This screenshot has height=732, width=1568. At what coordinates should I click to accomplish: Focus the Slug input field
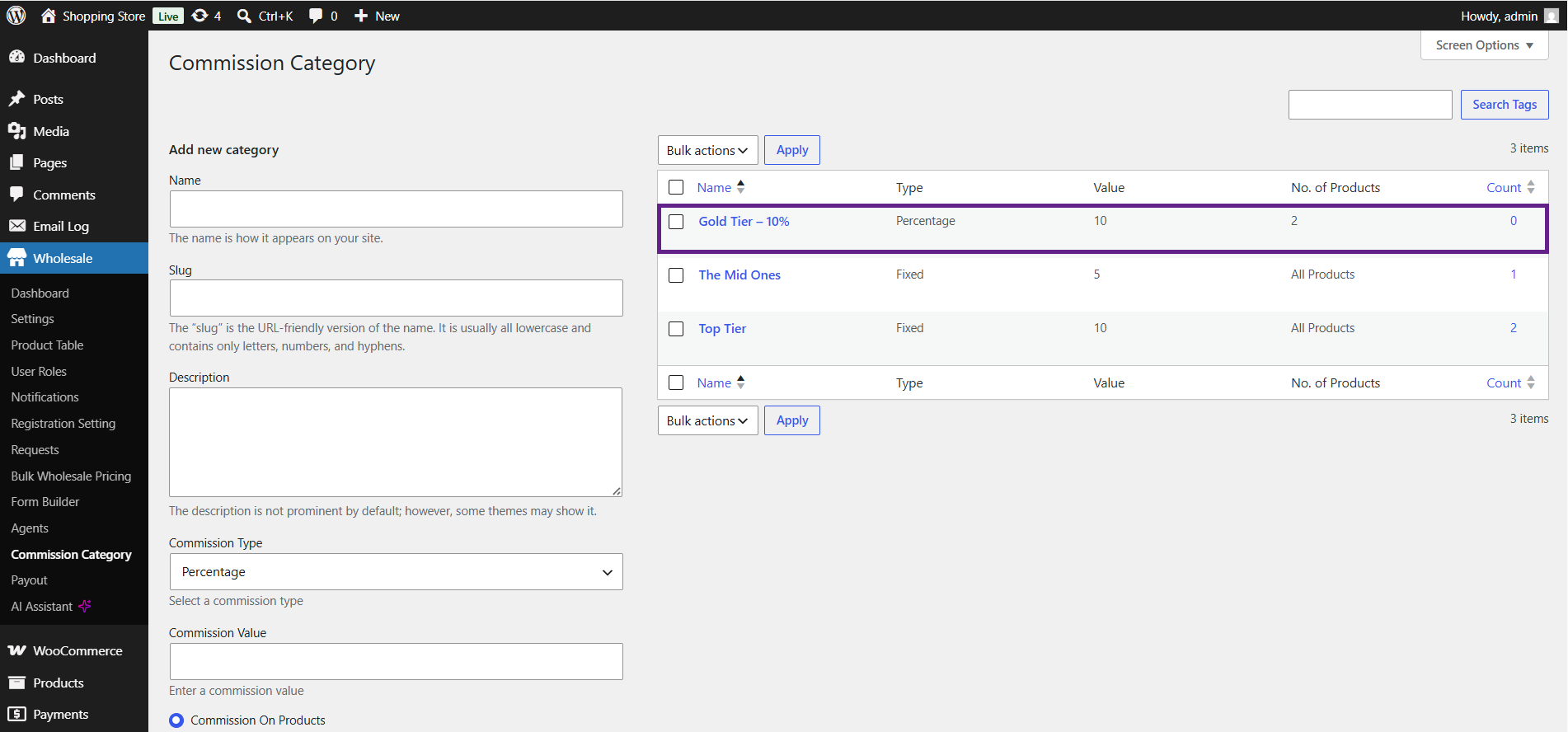point(396,298)
